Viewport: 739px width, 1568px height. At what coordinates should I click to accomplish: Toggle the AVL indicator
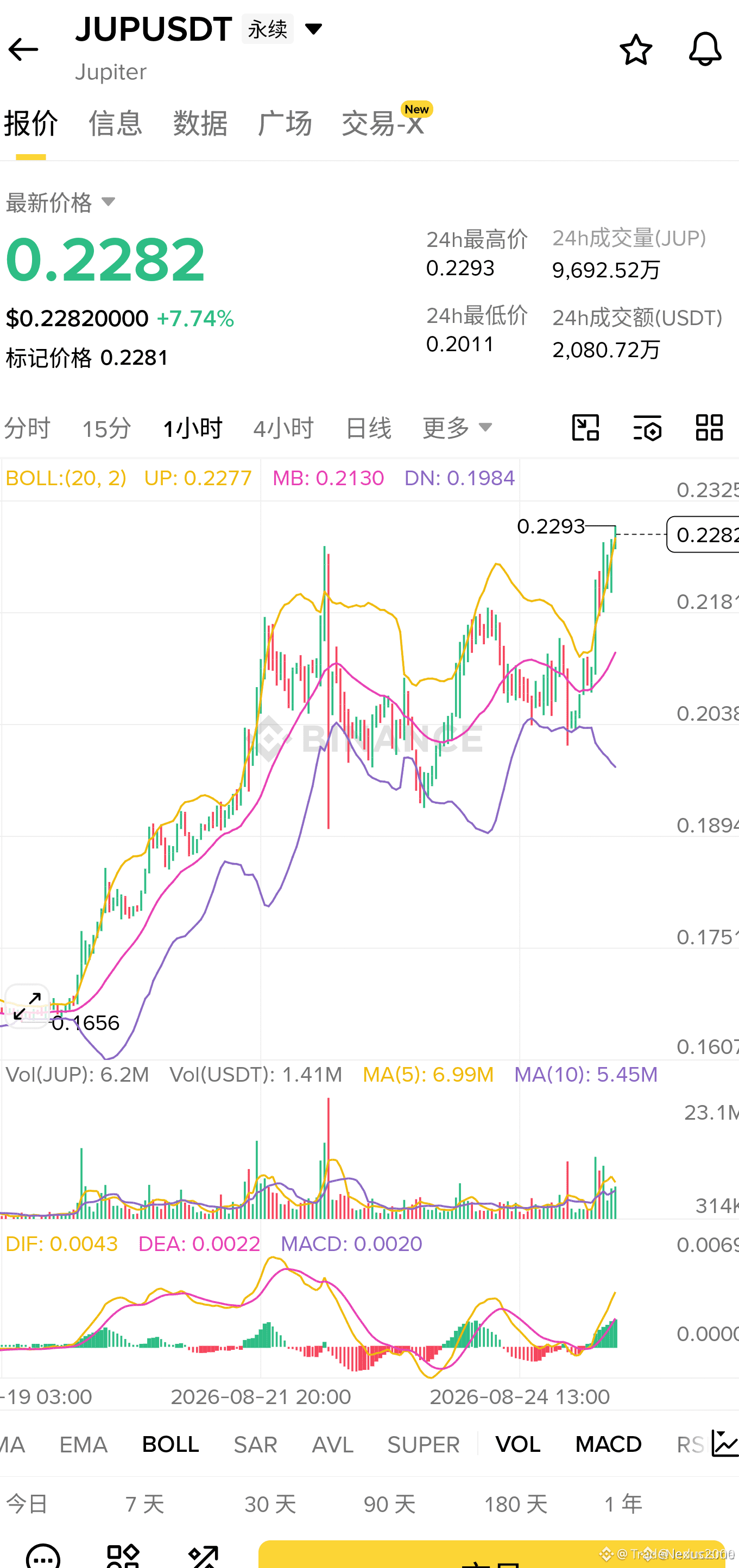(x=332, y=1444)
